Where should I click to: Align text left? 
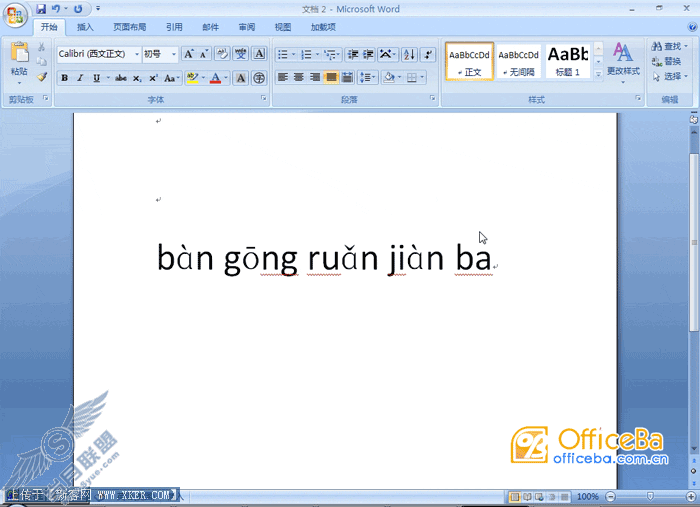pyautogui.click(x=283, y=78)
